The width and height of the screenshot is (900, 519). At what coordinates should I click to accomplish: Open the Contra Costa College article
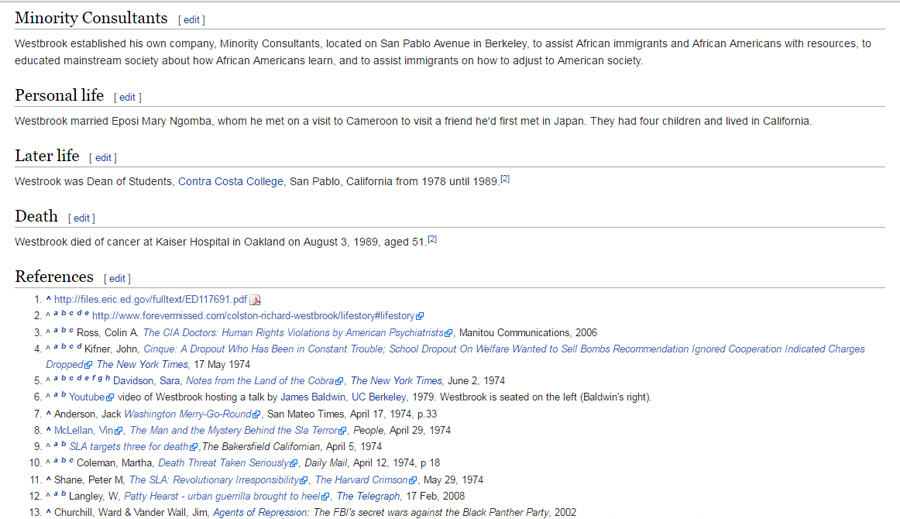click(230, 181)
